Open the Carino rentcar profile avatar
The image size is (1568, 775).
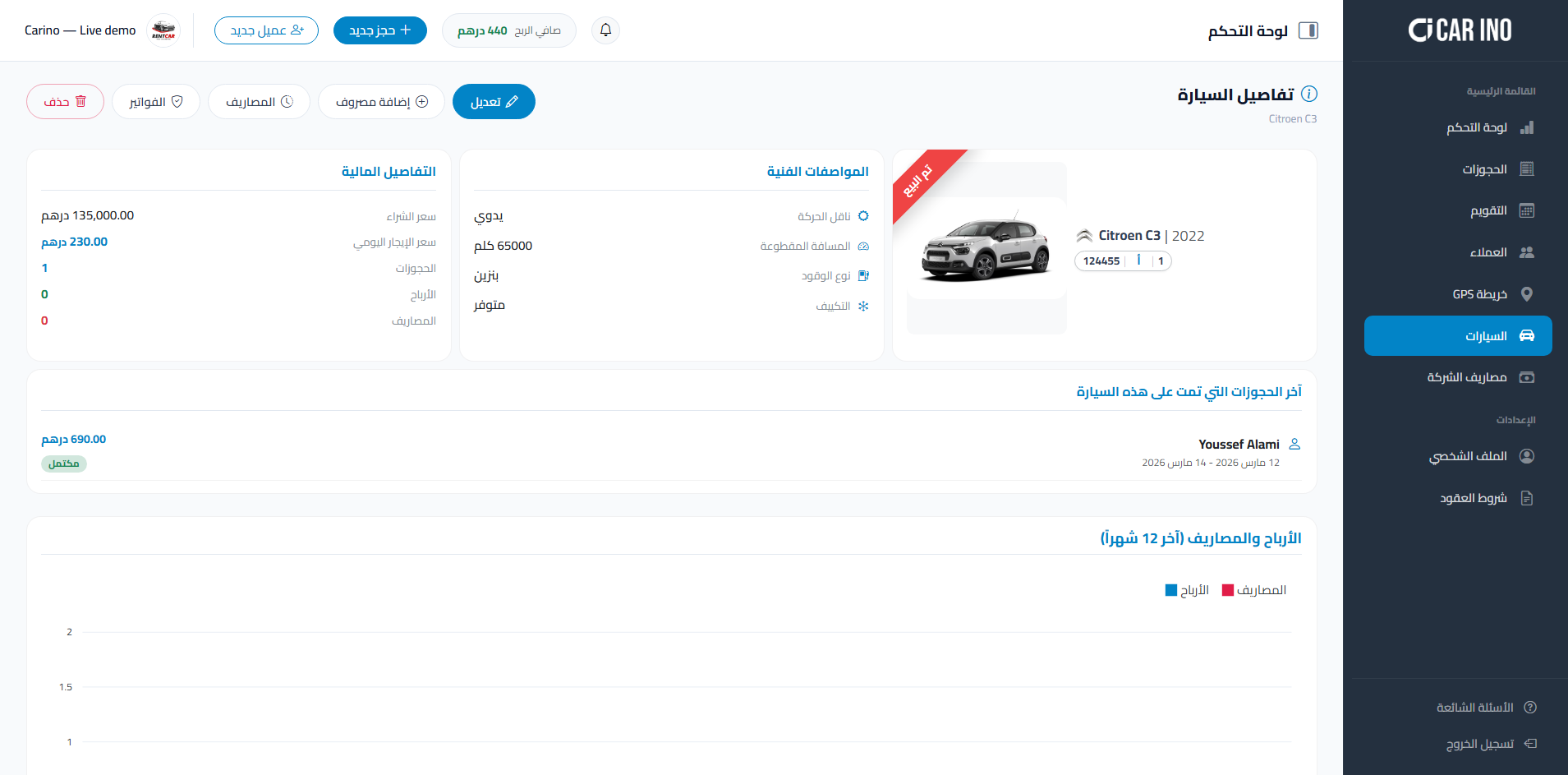(x=163, y=30)
